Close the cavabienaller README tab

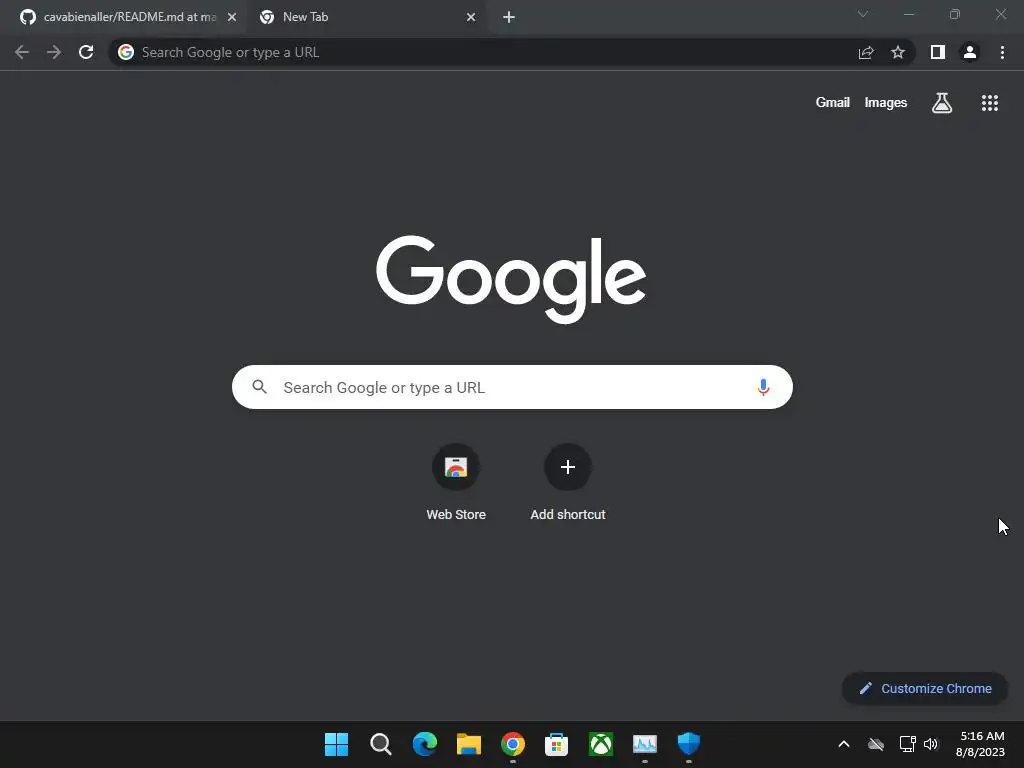tap(232, 17)
